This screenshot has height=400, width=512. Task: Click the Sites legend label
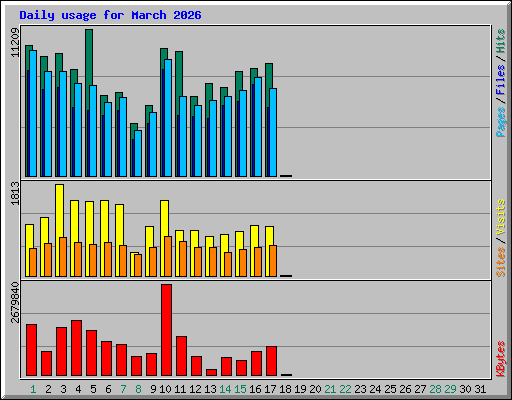coord(500,262)
